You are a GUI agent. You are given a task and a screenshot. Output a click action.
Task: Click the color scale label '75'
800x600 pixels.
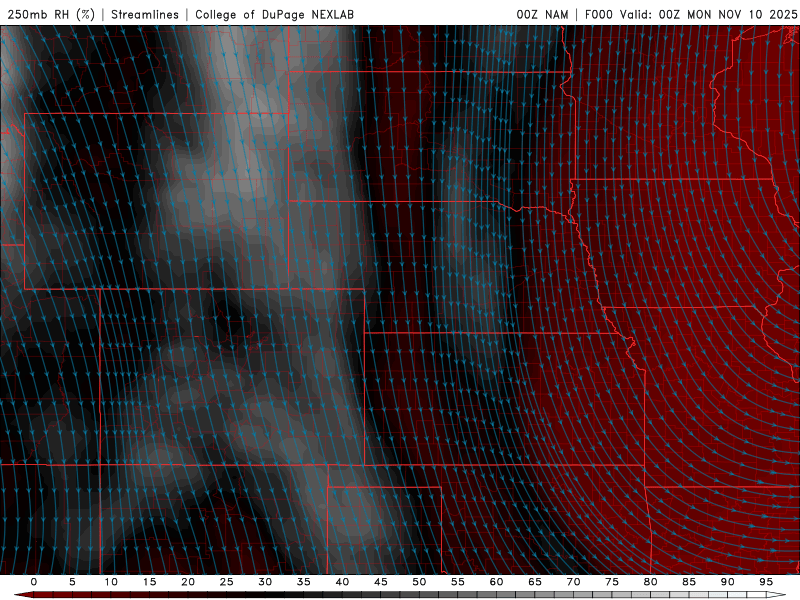[x=612, y=582]
